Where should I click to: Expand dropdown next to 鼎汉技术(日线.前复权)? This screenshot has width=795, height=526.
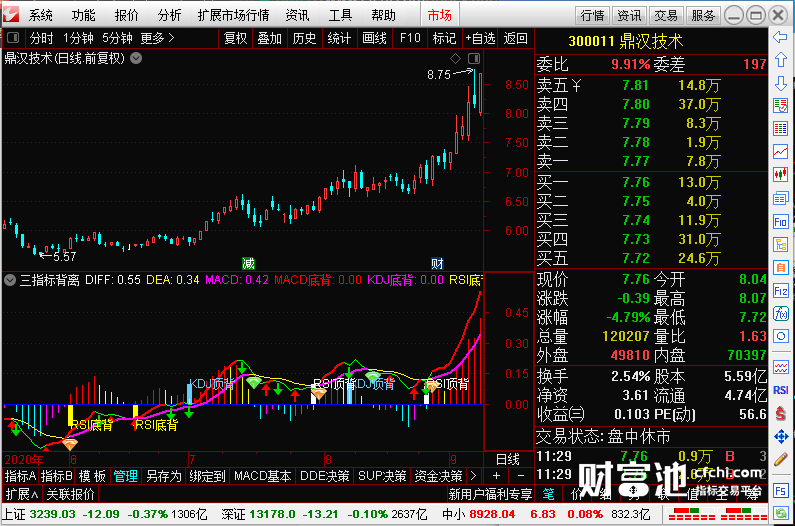(136, 58)
